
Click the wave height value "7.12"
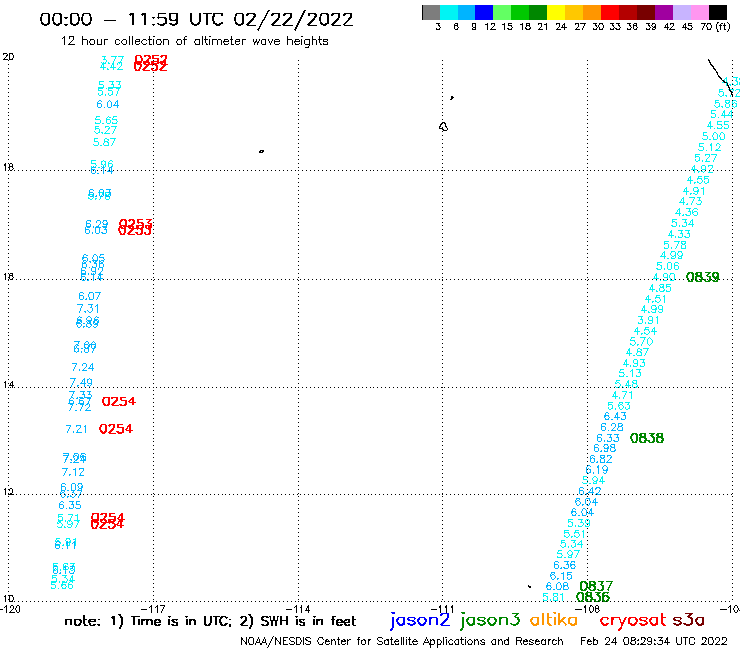[x=73, y=472]
